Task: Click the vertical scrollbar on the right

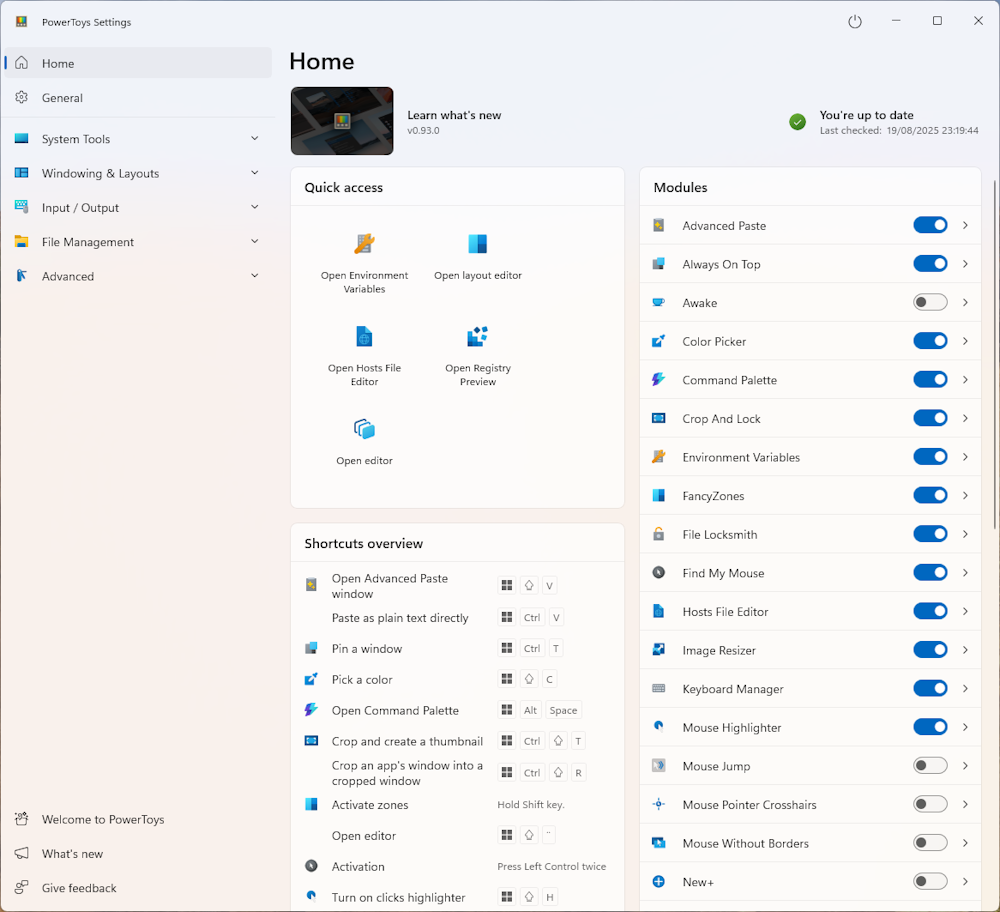Action: click(x=995, y=354)
